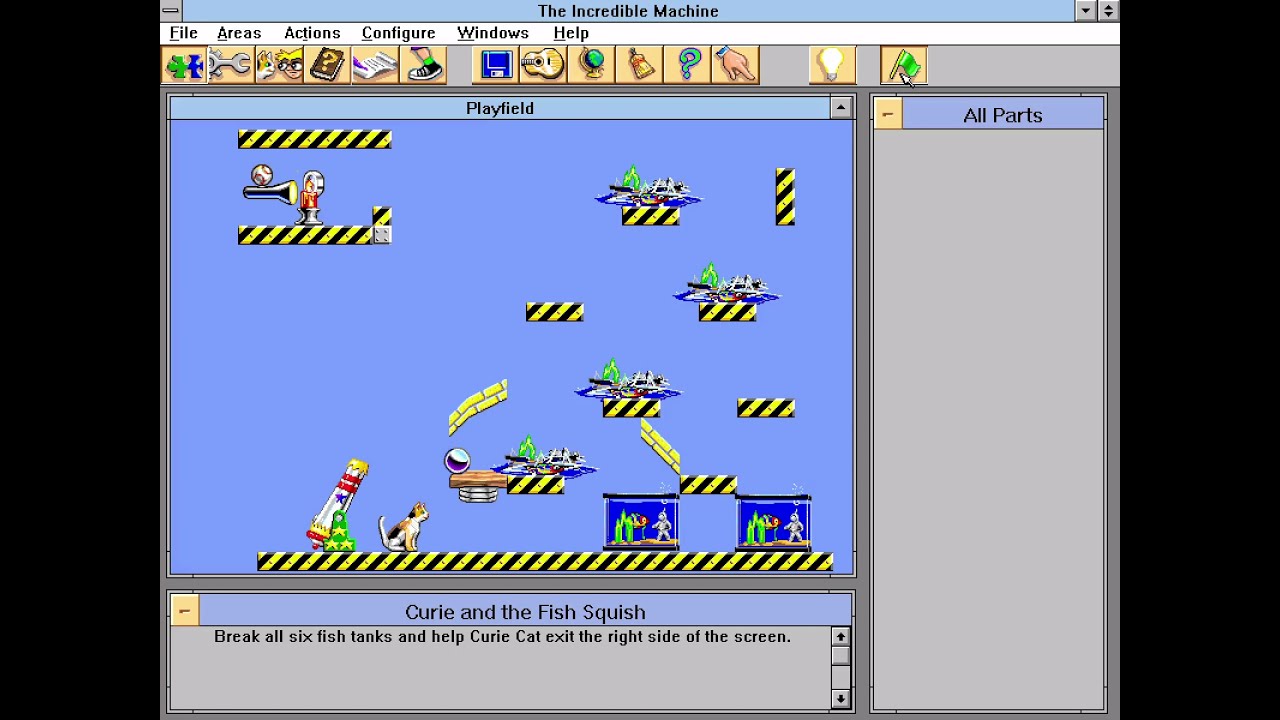Click the guitar toolbar icon

click(x=543, y=65)
